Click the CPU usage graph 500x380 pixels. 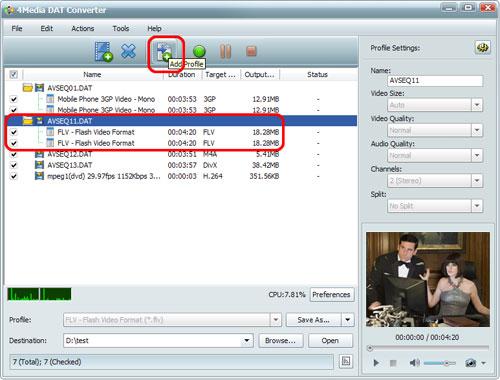tap(39, 294)
